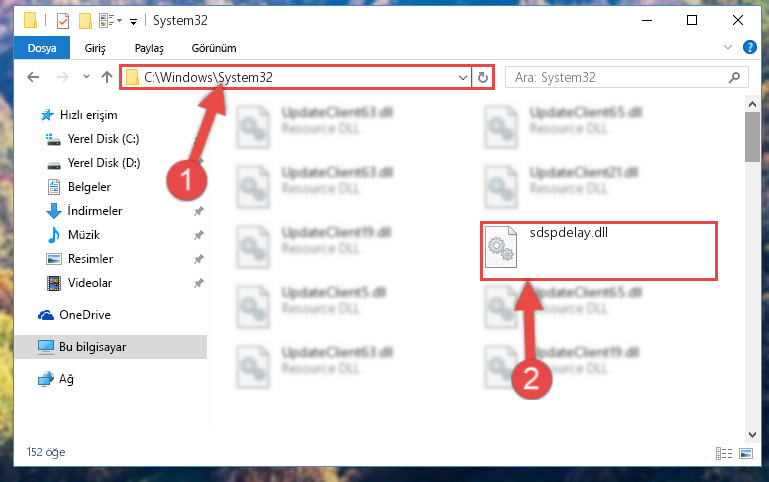
Task: Click the Properties checkmark in quick access toolbar
Action: click(x=63, y=21)
